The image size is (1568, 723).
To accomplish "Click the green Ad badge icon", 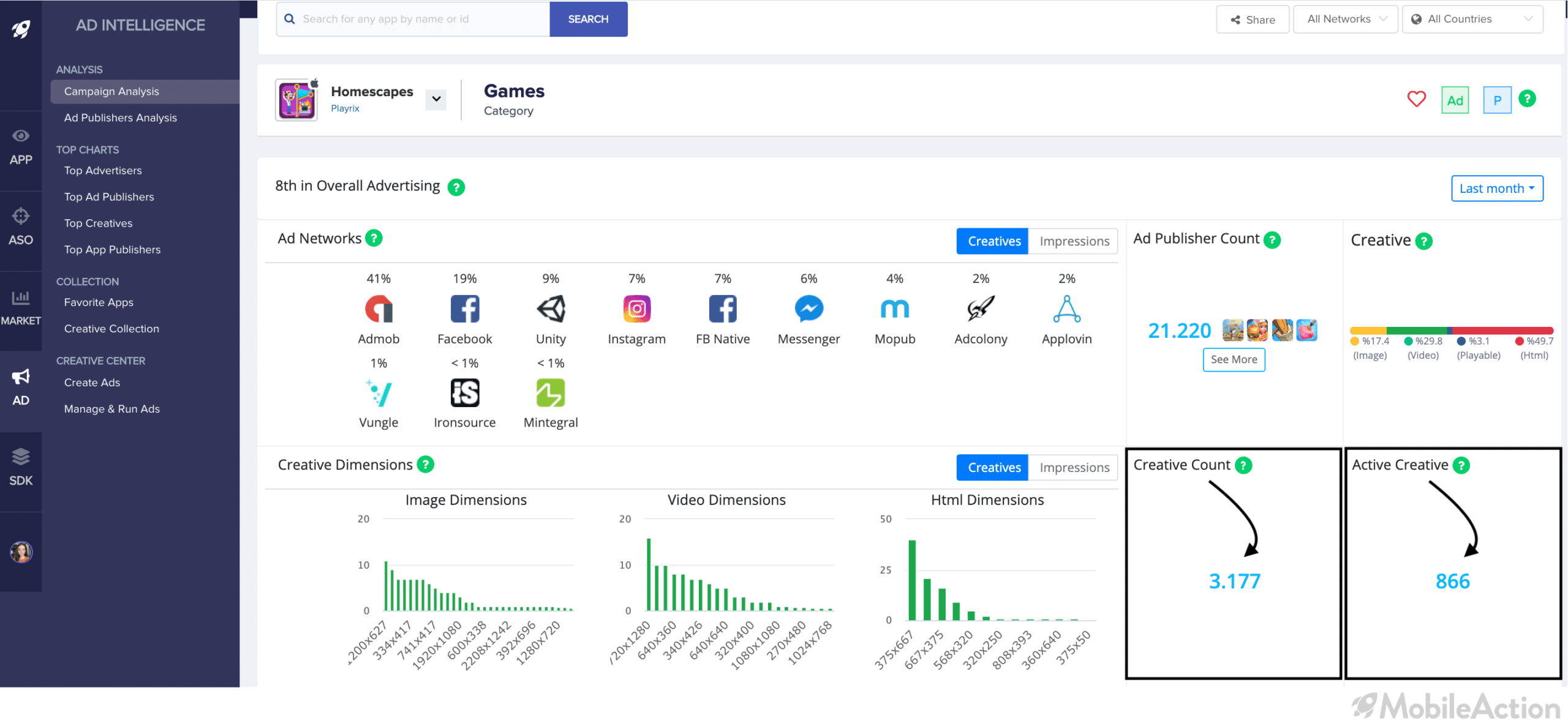I will [1455, 100].
